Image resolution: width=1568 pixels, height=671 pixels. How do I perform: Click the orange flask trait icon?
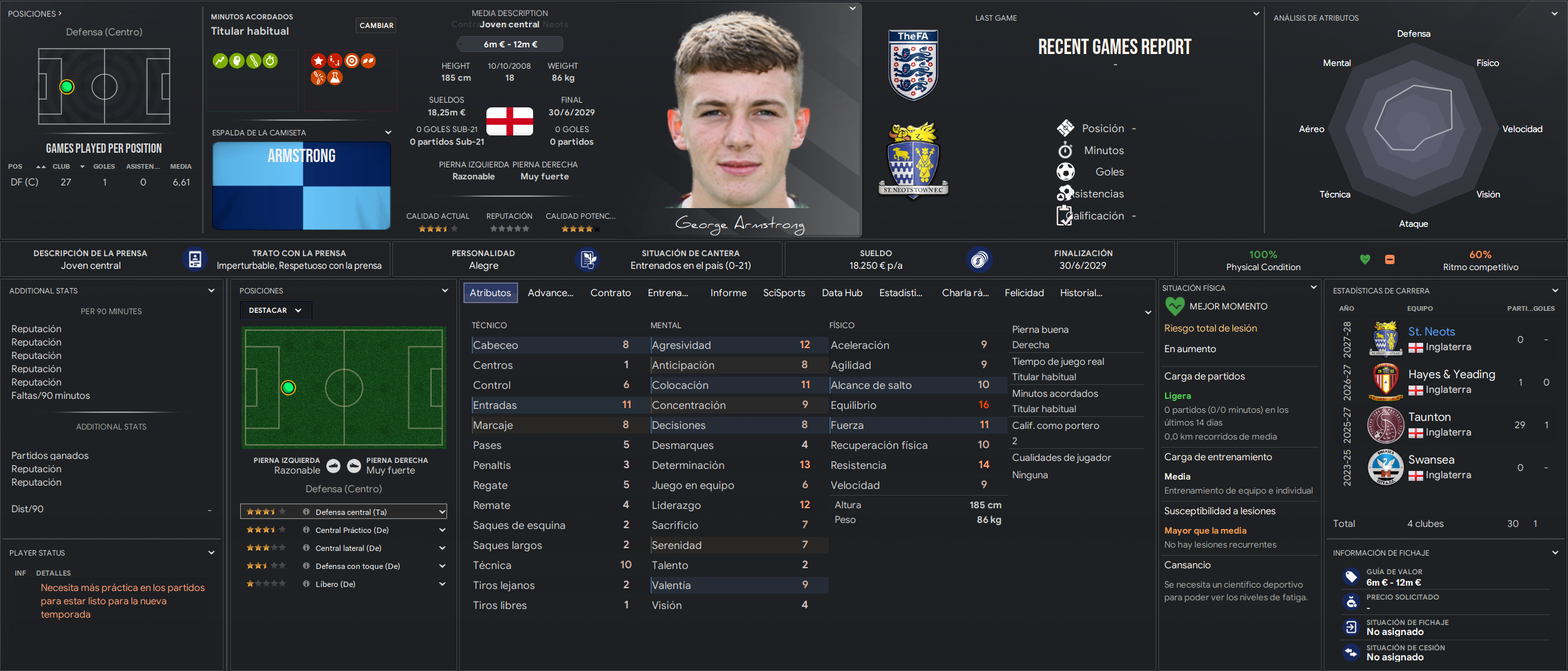click(335, 77)
